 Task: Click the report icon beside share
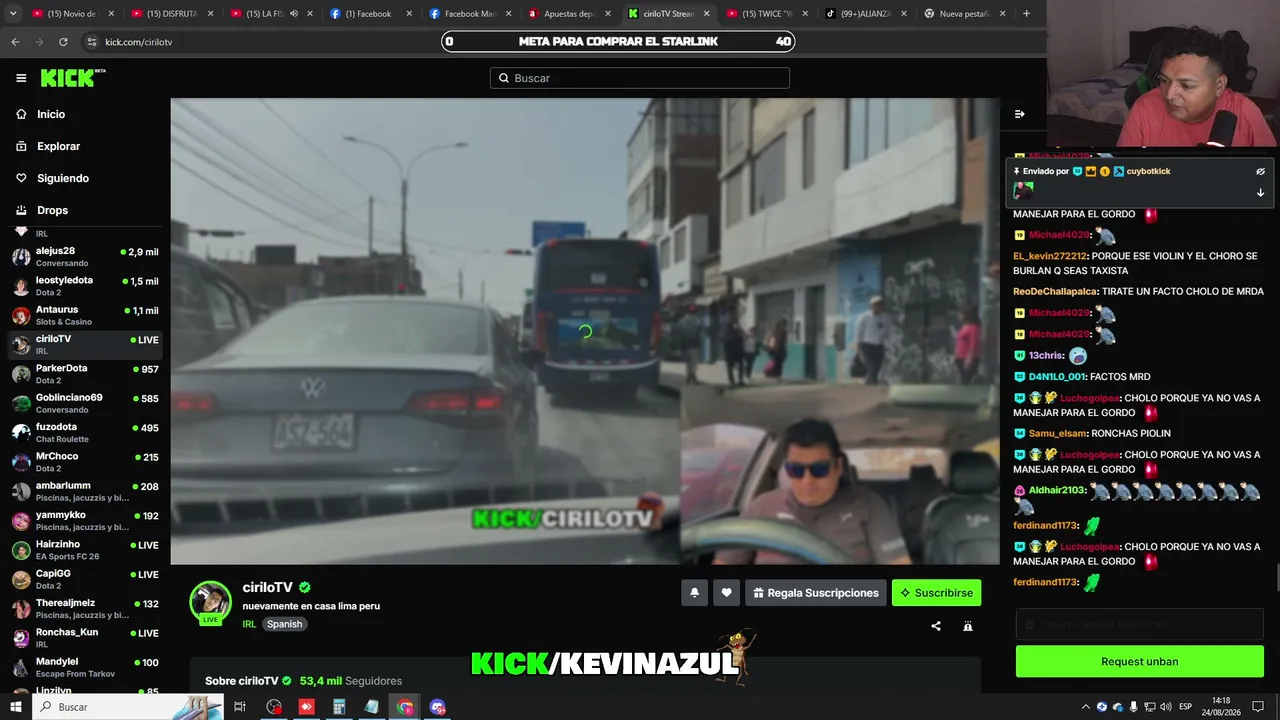coord(968,626)
